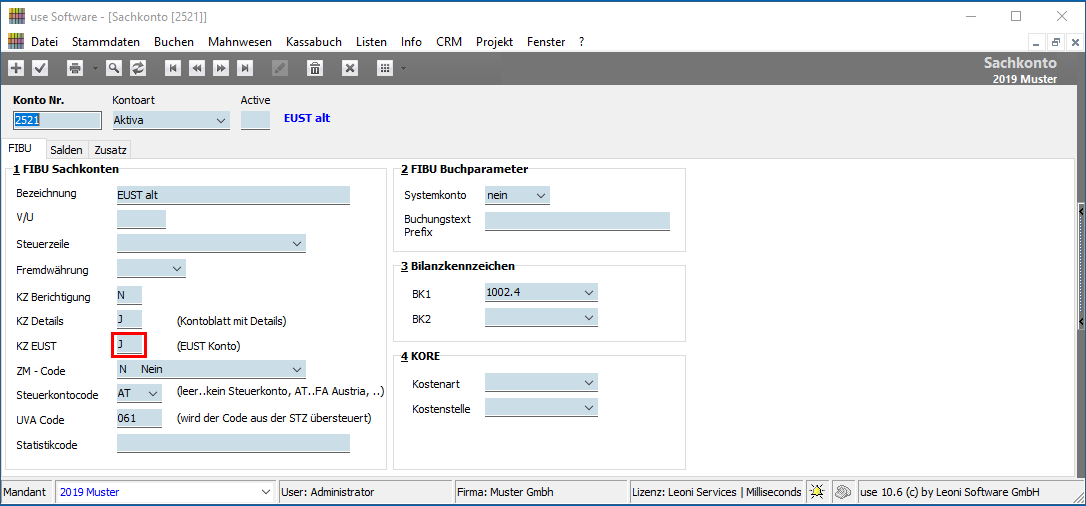Open the BK1 dropdown showing 1002.4

coord(541,293)
